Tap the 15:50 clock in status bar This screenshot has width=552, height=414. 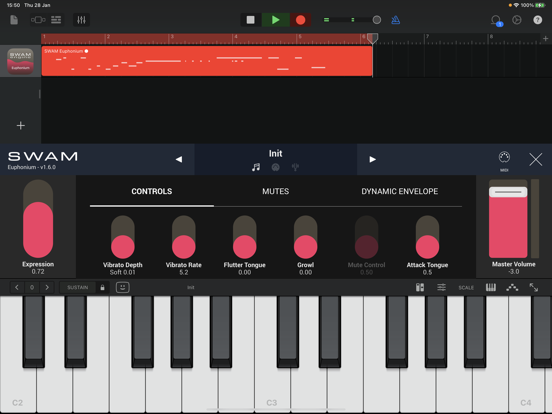tap(14, 5)
